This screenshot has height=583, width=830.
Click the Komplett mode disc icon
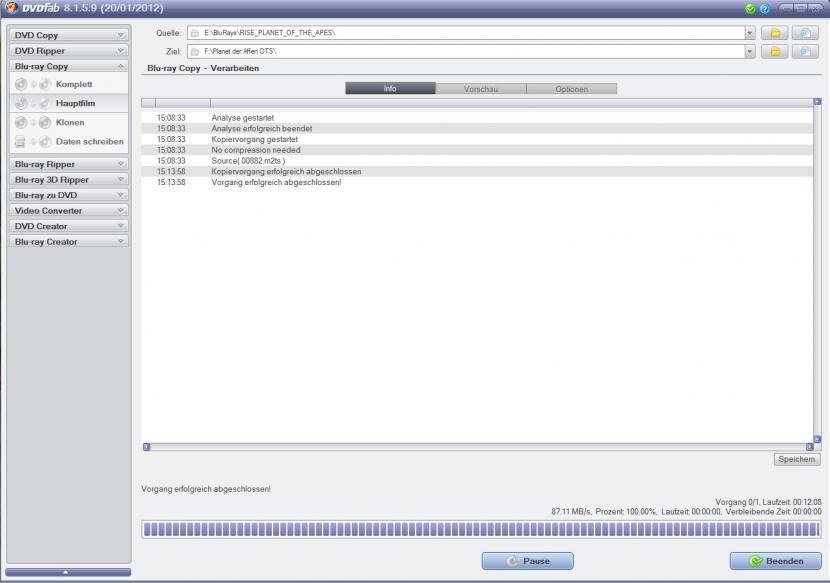(x=33, y=84)
